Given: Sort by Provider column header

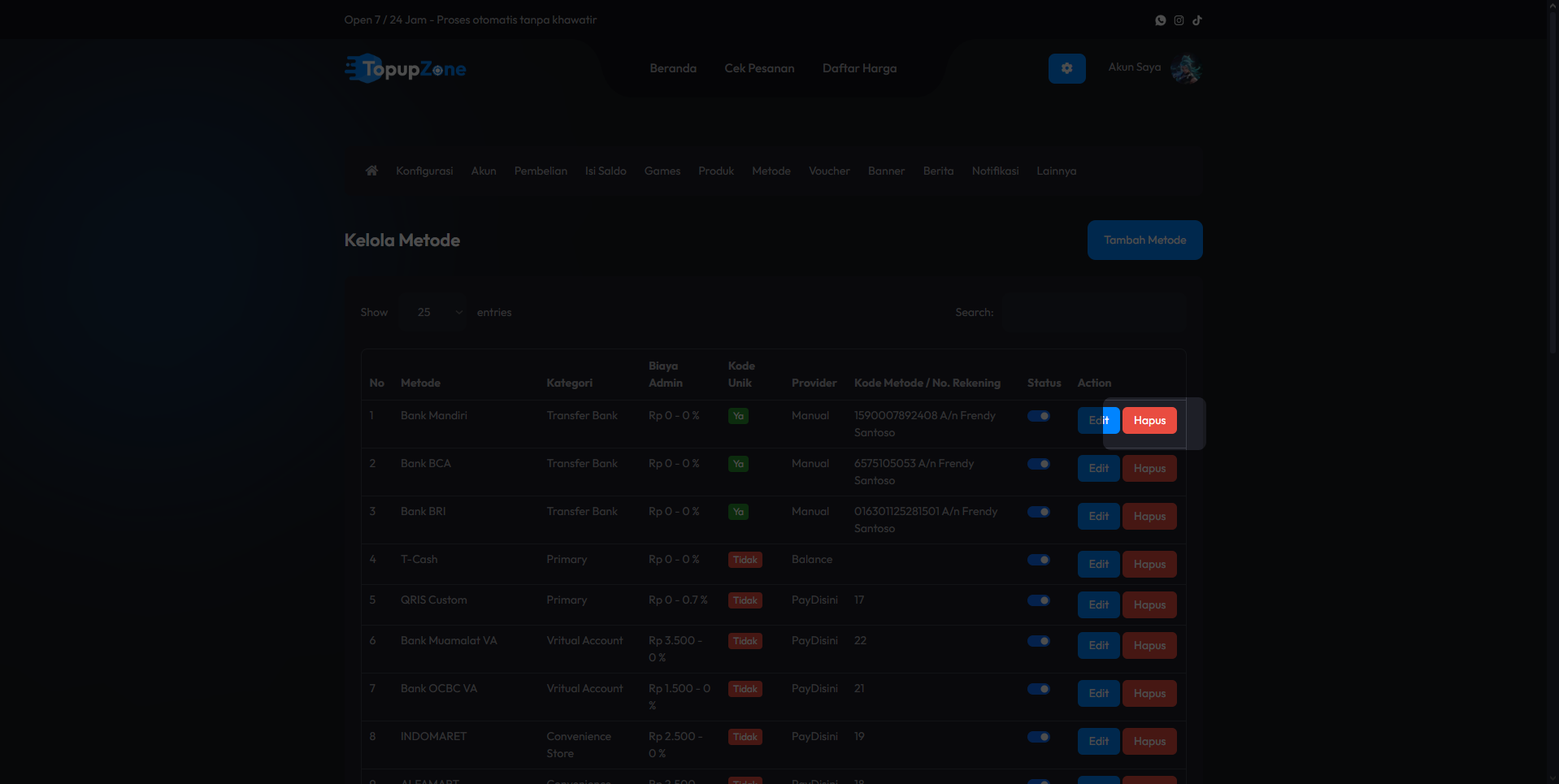Looking at the screenshot, I should 814,383.
